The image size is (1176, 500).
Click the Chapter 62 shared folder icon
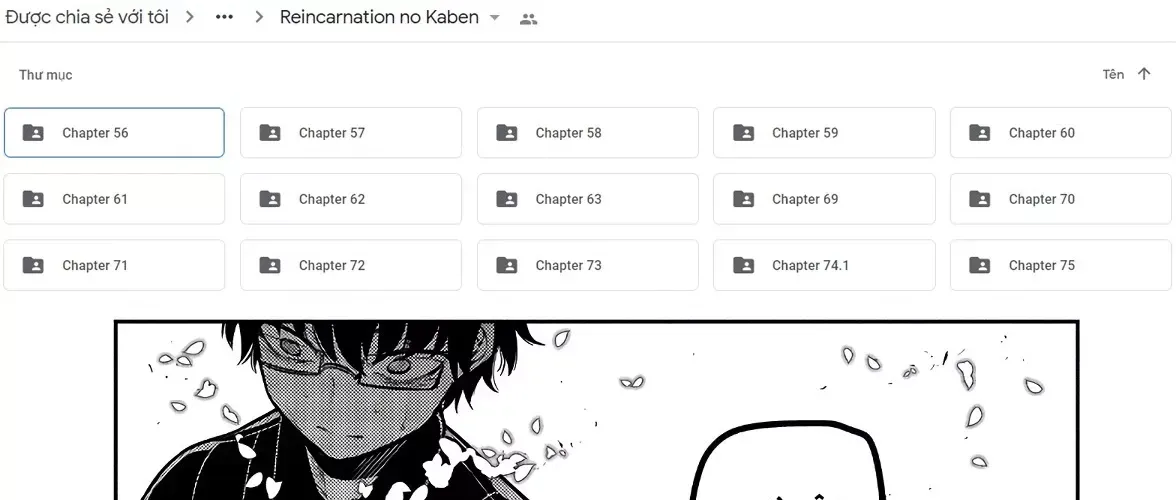point(269,199)
